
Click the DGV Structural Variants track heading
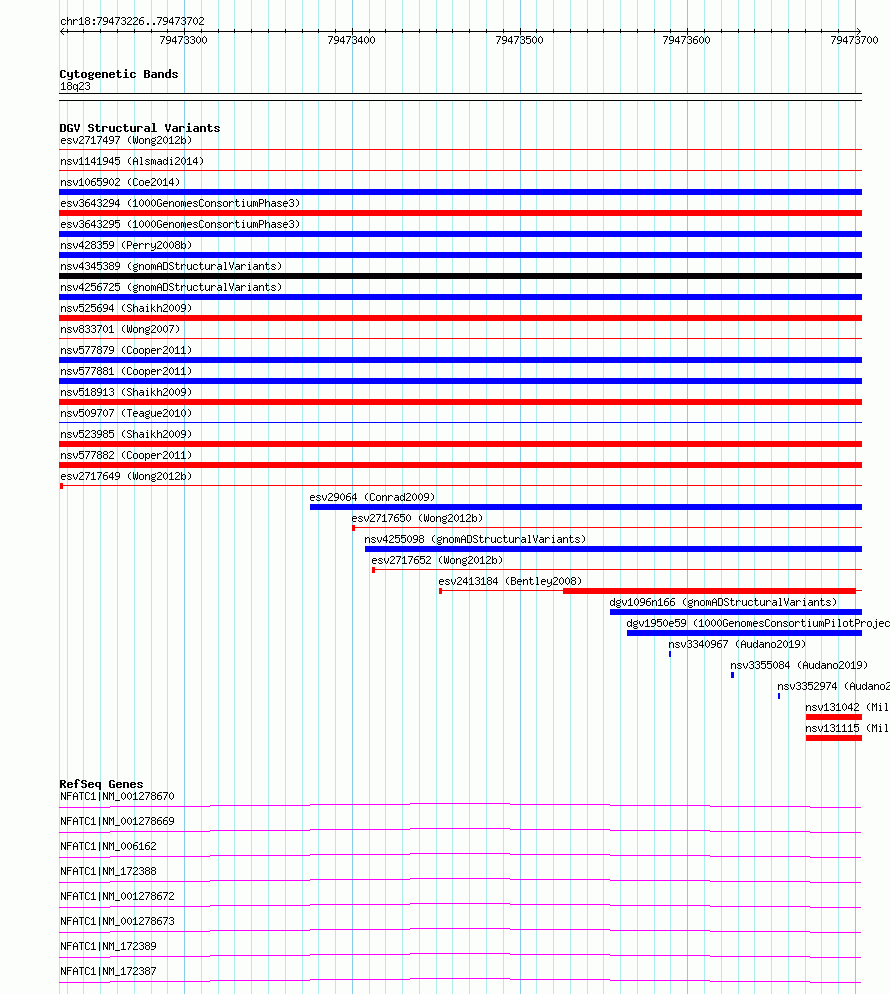[140, 128]
